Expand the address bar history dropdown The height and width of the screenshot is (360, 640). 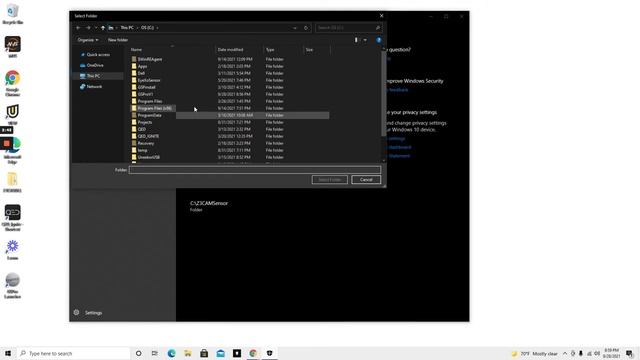(295, 28)
